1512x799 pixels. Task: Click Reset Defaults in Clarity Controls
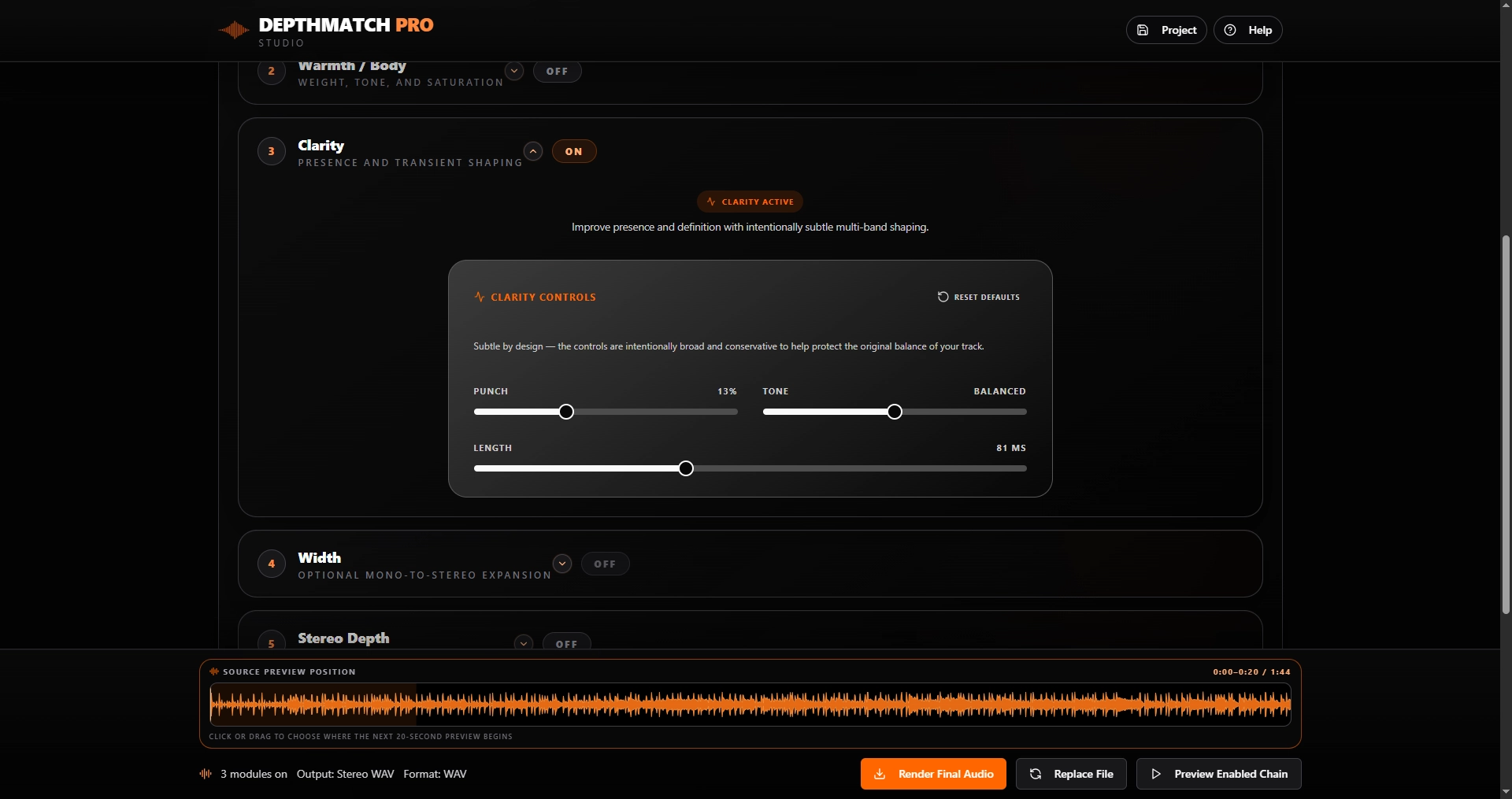979,297
